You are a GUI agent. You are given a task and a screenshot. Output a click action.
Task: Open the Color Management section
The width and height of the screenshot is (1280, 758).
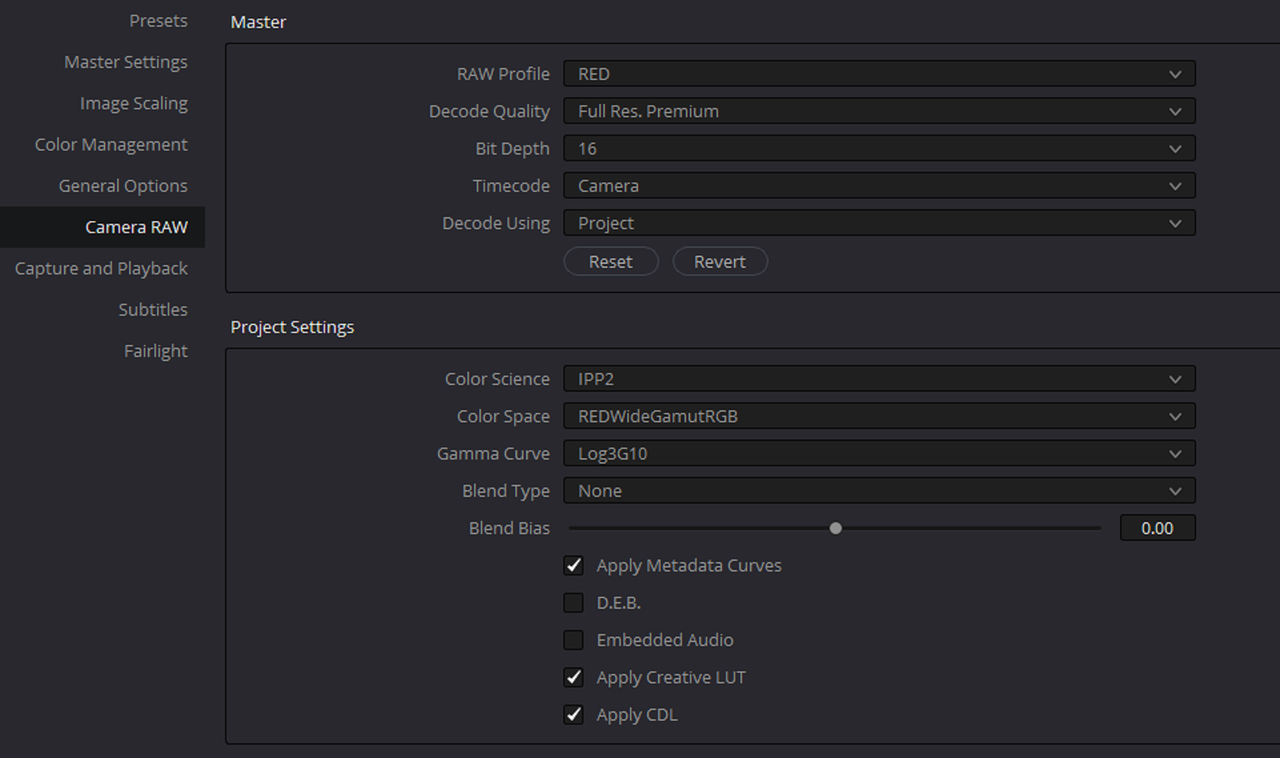coord(111,144)
